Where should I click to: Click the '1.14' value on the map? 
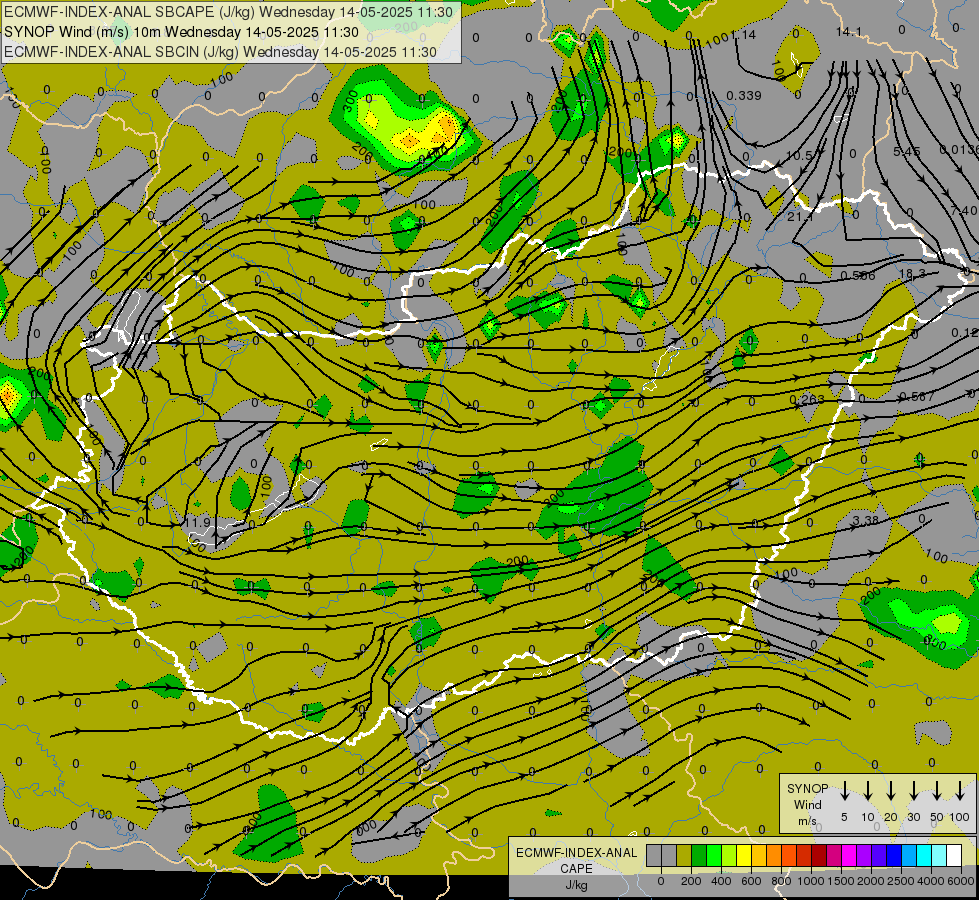(x=744, y=34)
